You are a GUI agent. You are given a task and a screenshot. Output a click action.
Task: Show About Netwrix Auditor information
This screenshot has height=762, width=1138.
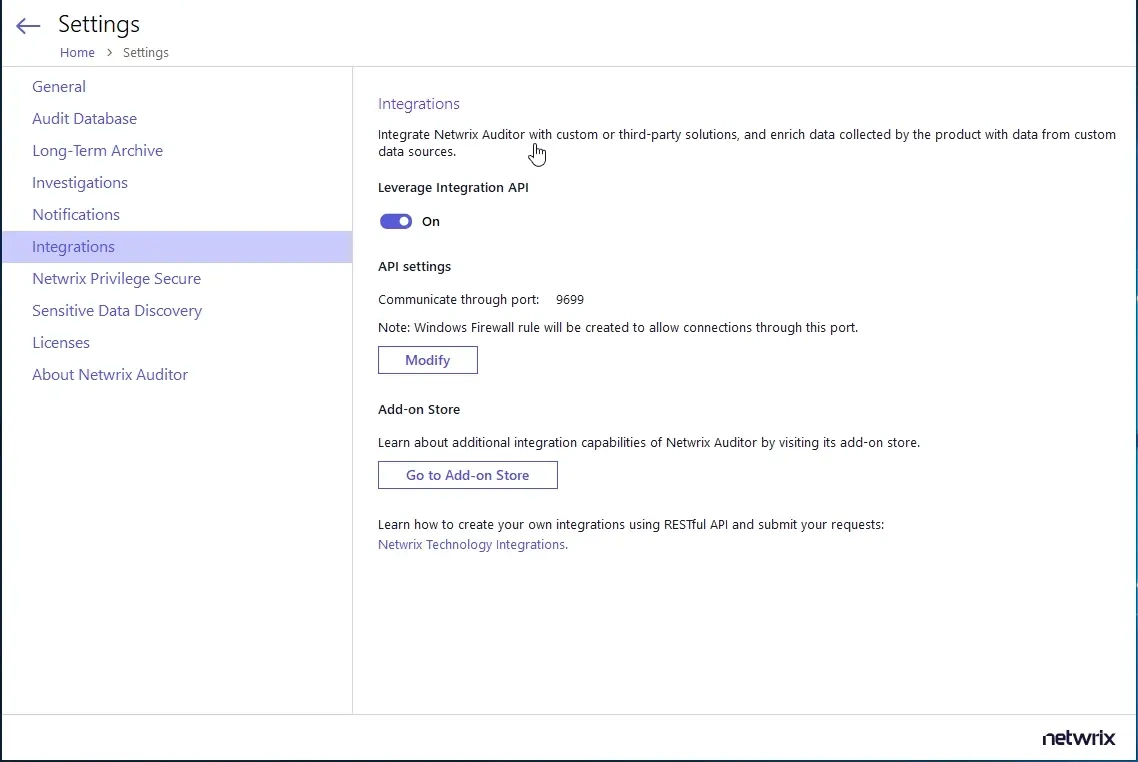[110, 374]
